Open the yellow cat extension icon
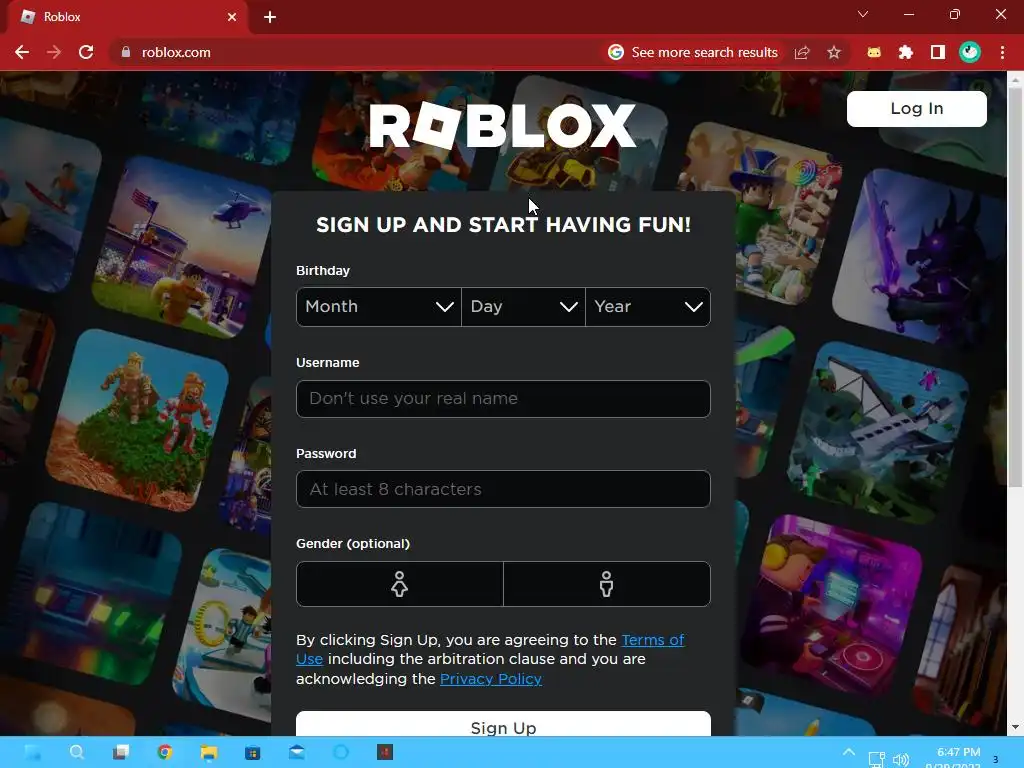Image resolution: width=1024 pixels, height=768 pixels. point(874,52)
